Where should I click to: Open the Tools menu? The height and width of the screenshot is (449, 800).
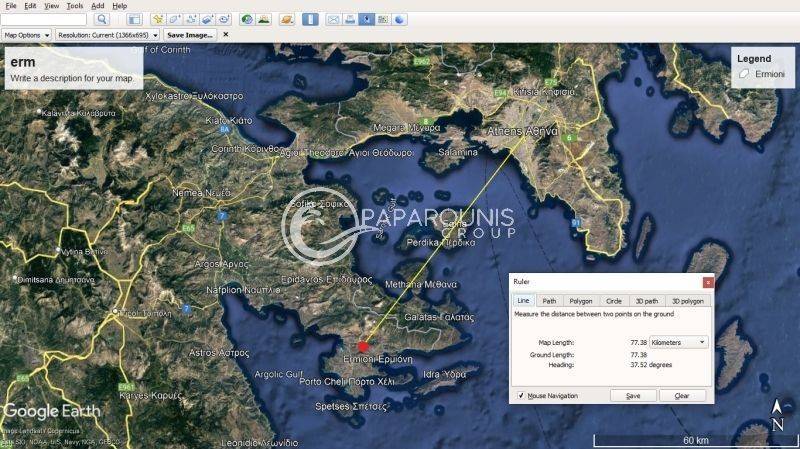tap(75, 5)
